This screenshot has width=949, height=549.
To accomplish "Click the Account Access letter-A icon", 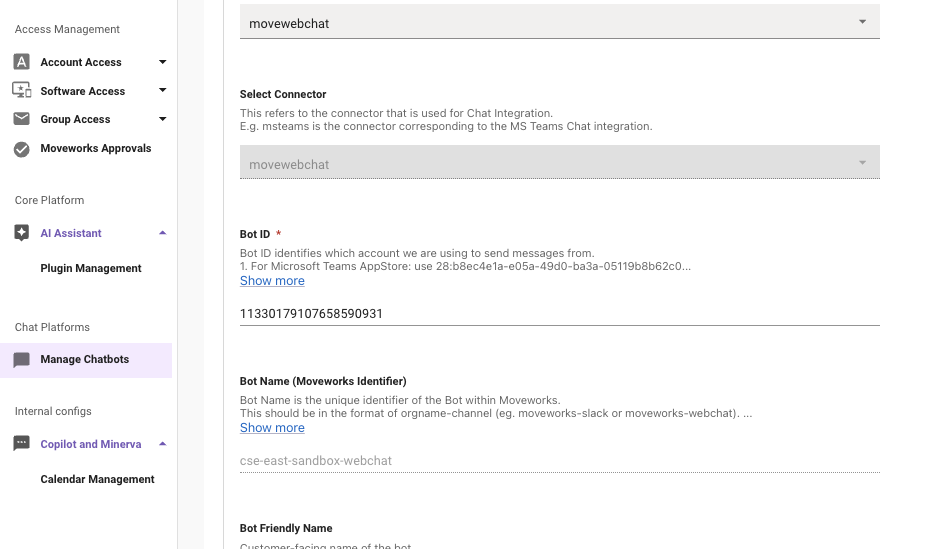I will coord(21,62).
